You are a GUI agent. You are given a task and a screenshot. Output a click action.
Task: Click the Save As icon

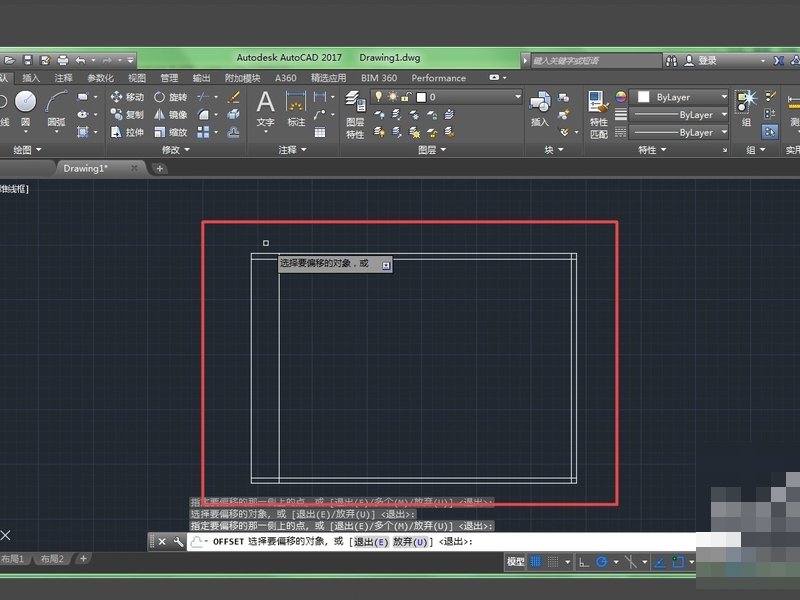pos(45,61)
